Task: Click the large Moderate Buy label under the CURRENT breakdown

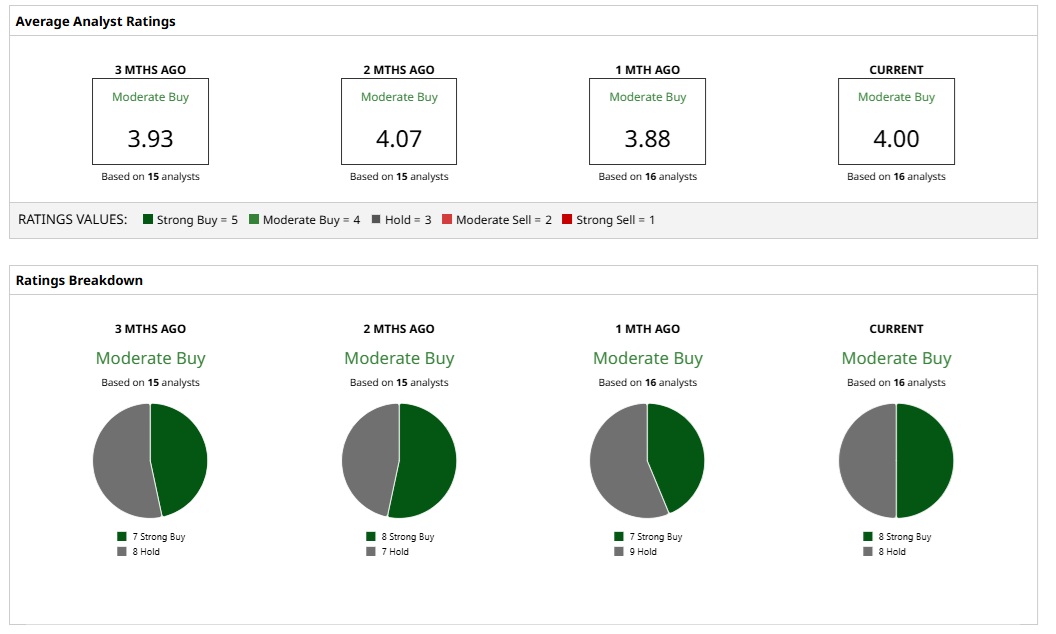Action: click(896, 358)
